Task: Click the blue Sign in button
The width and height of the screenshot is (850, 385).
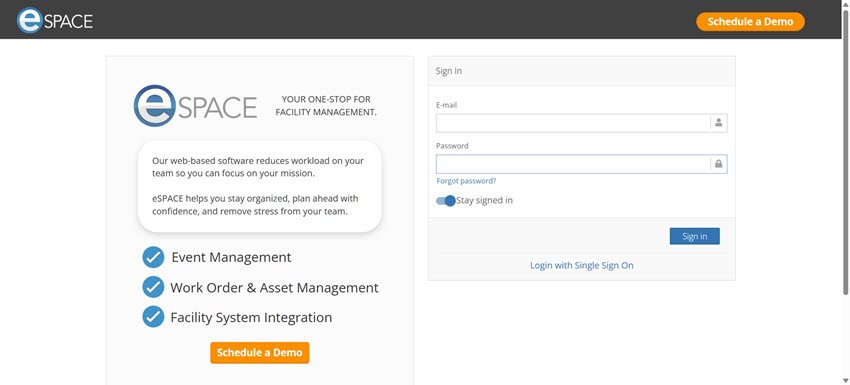Action: pyautogui.click(x=694, y=236)
